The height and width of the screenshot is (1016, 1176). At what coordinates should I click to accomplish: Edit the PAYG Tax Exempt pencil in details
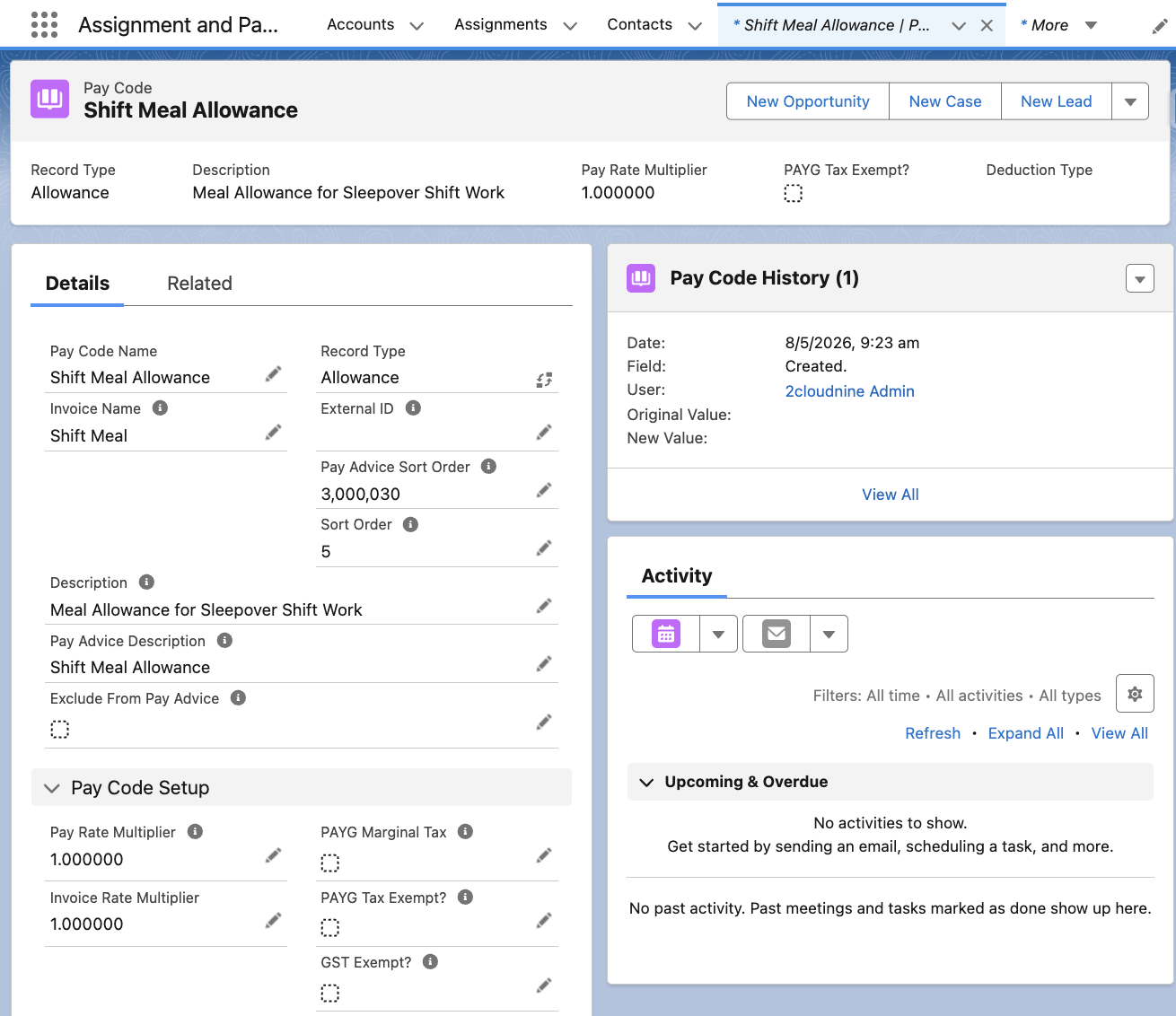tap(544, 921)
